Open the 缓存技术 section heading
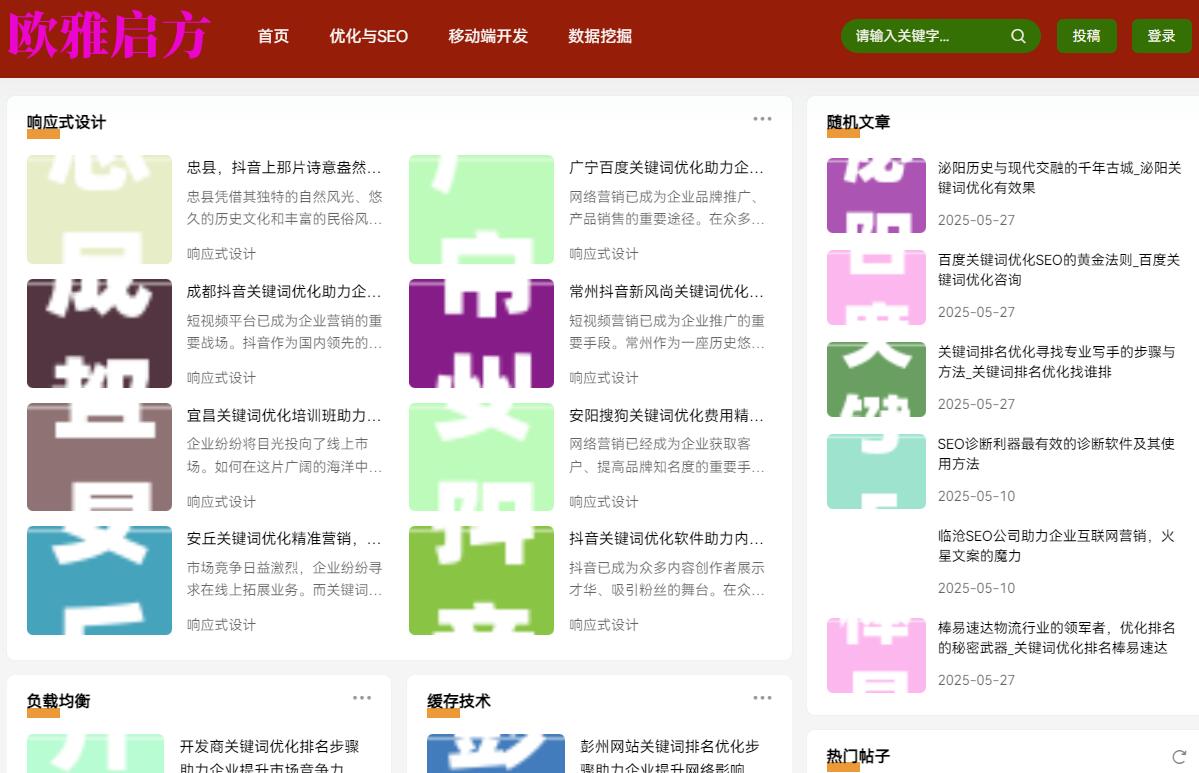The width and height of the screenshot is (1199, 773). 459,701
